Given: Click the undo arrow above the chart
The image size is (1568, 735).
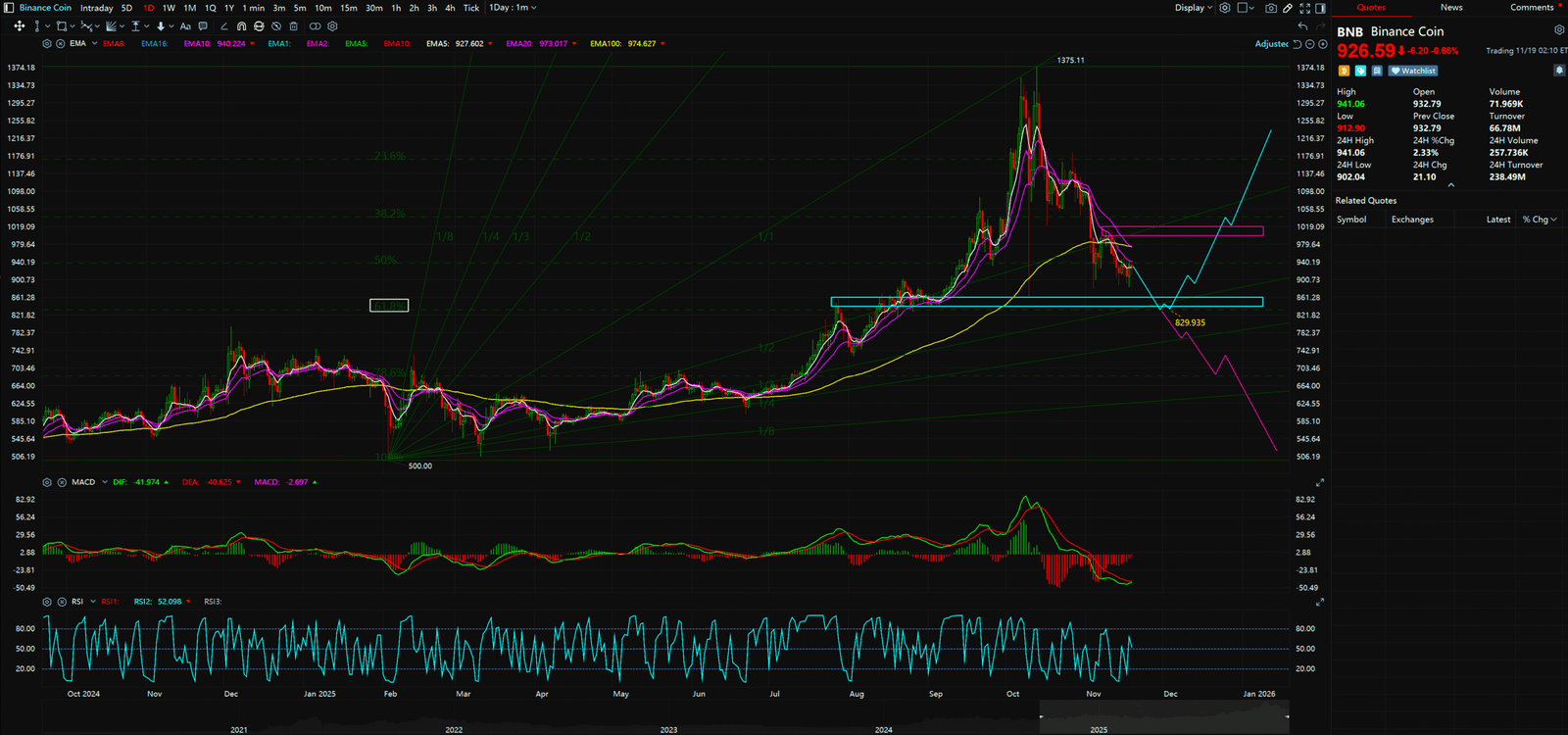Looking at the screenshot, I should tap(1302, 26).
